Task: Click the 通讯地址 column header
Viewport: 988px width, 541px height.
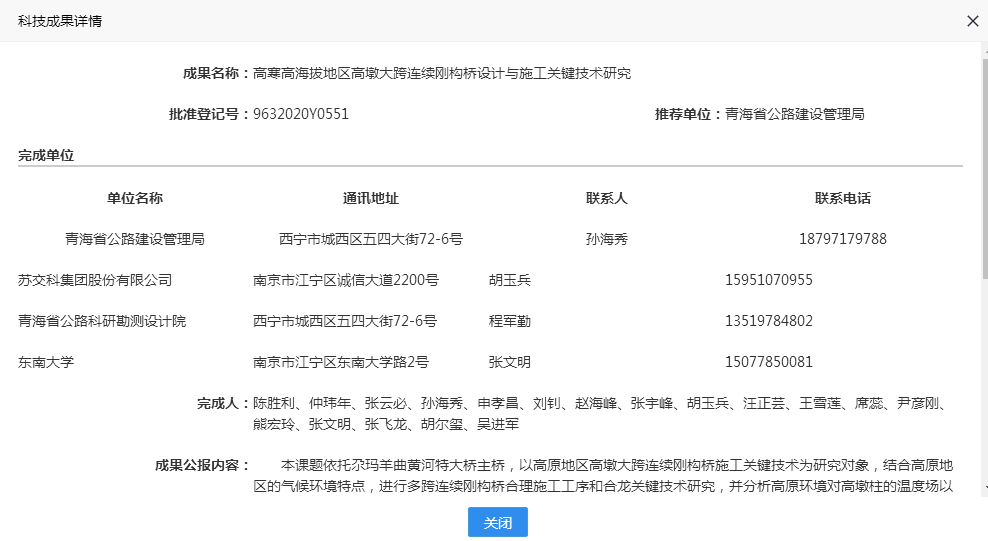Action: (x=371, y=198)
